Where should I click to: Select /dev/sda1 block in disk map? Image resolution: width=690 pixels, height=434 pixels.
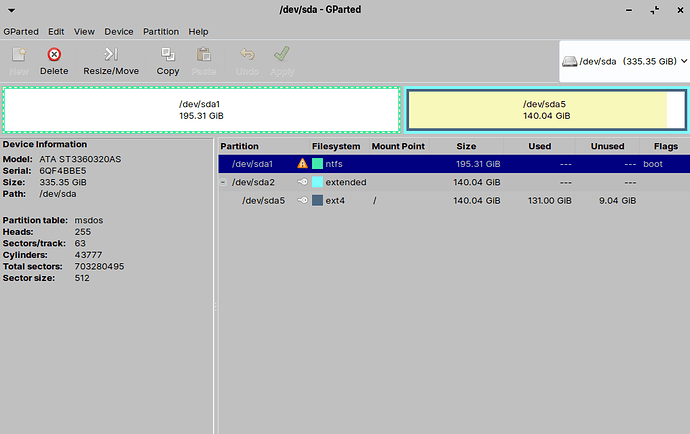click(x=202, y=110)
